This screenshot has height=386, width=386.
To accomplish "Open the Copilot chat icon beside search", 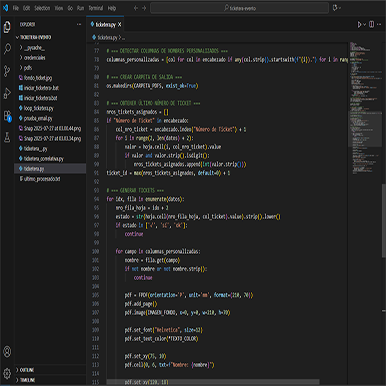I will point(335,8).
